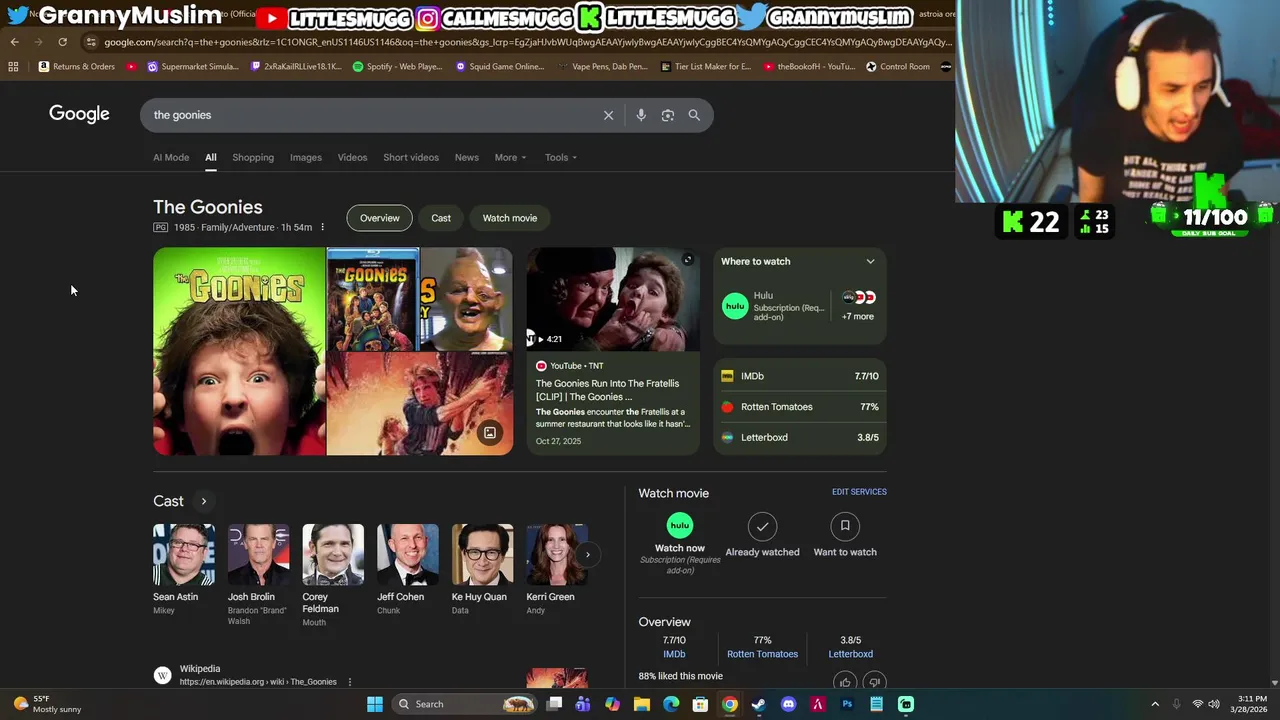Open the more options dots beside movie runtime

pyautogui.click(x=322, y=228)
